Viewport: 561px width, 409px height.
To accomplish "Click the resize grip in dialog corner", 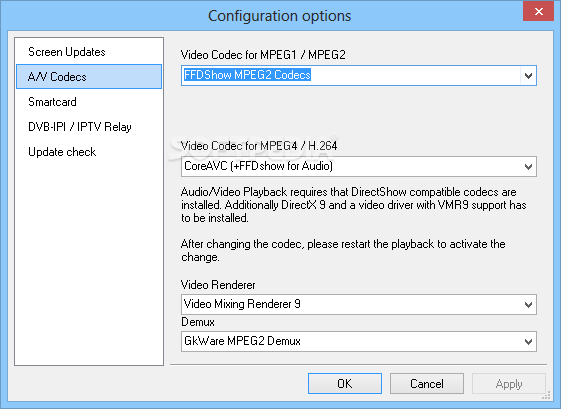I will (x=546, y=396).
